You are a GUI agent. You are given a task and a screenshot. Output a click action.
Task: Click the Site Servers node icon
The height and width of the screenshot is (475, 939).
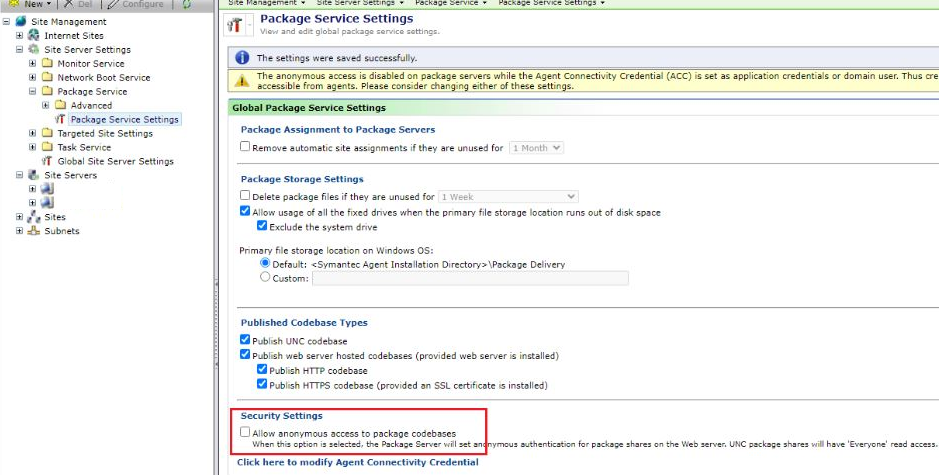[x=34, y=175]
